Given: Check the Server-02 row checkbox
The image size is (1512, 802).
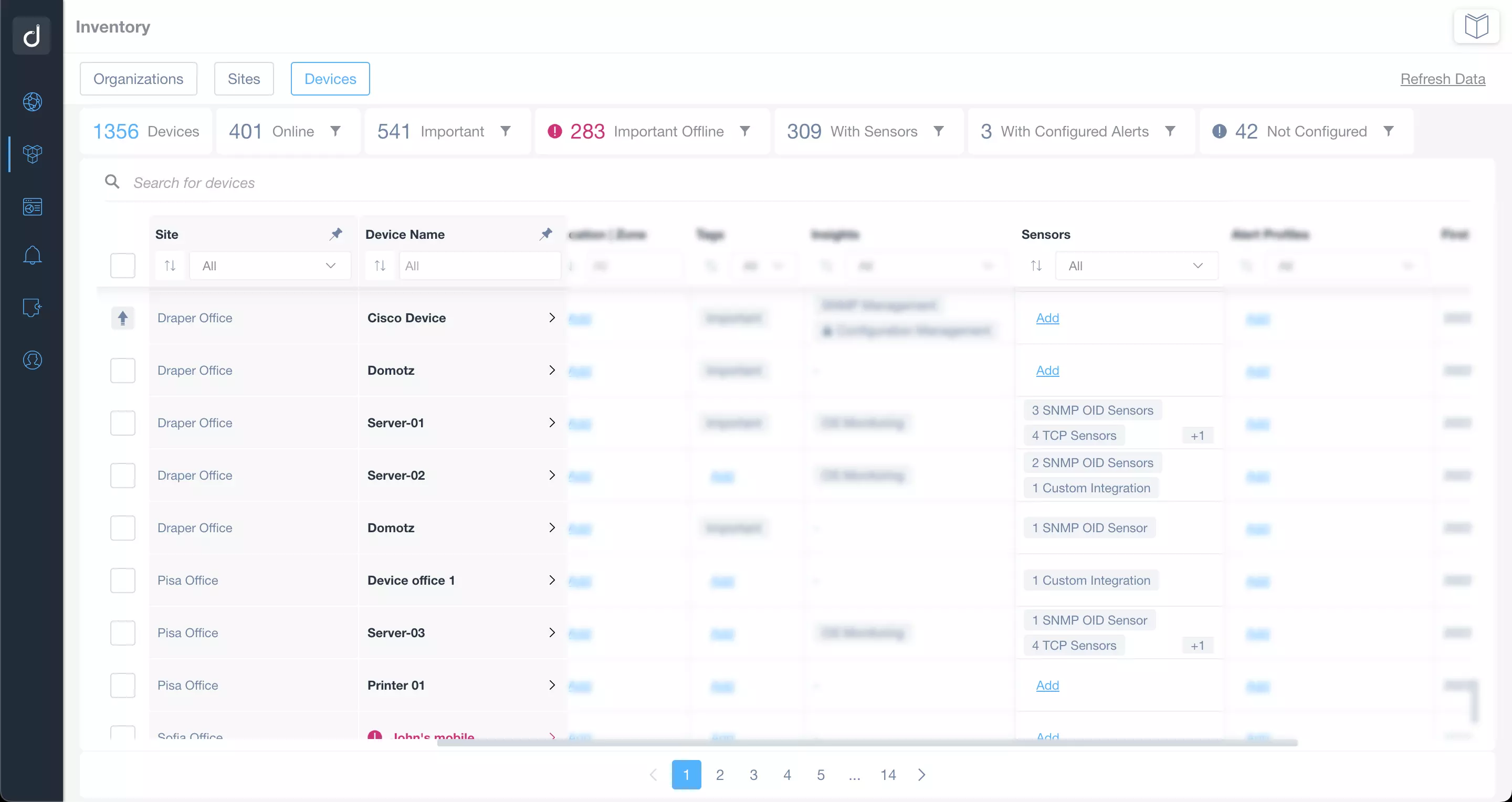Looking at the screenshot, I should click(123, 475).
